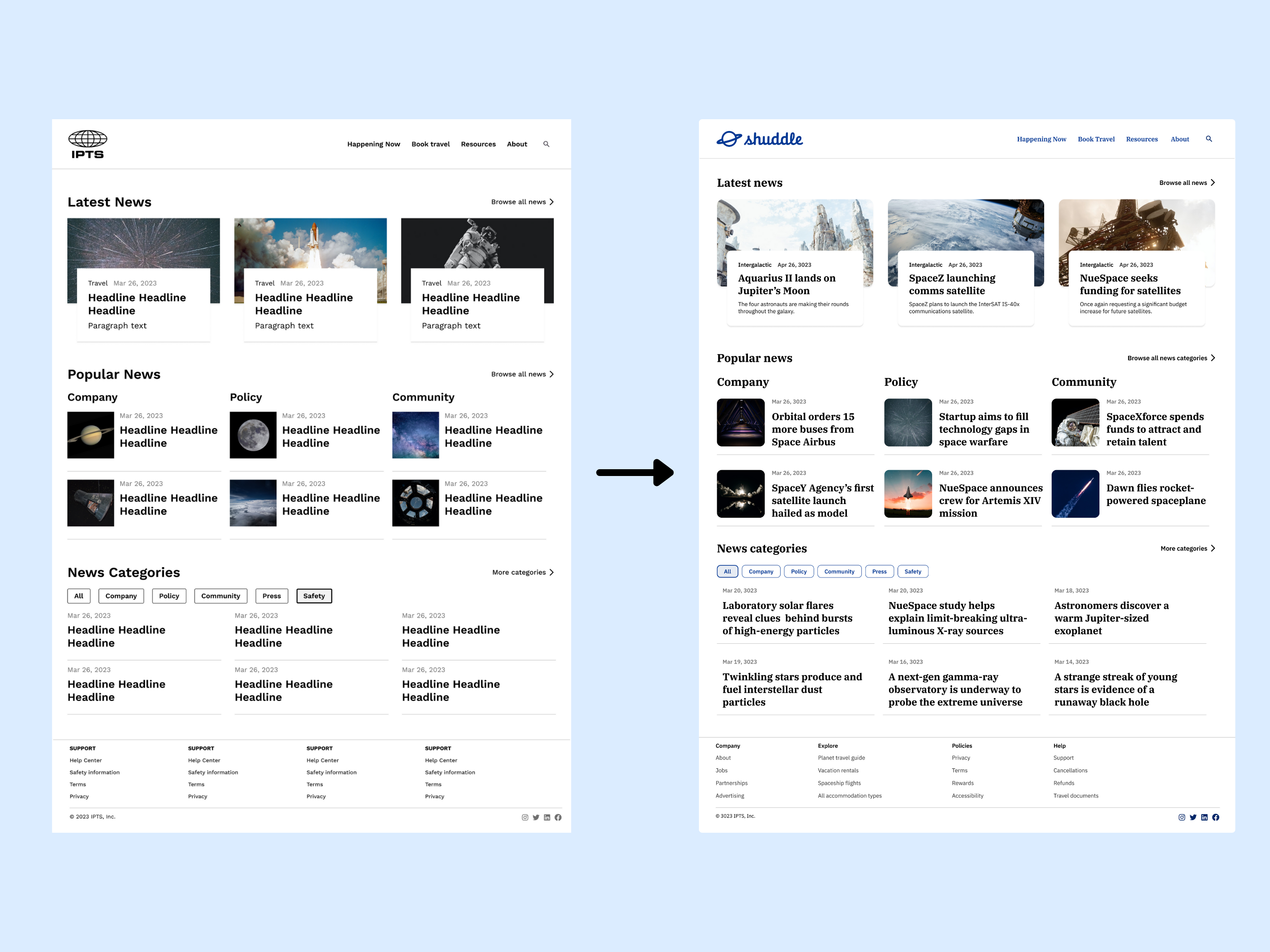1270x952 pixels.
Task: Open the blue Instagram icon in Shuddle footer
Action: click(1182, 817)
